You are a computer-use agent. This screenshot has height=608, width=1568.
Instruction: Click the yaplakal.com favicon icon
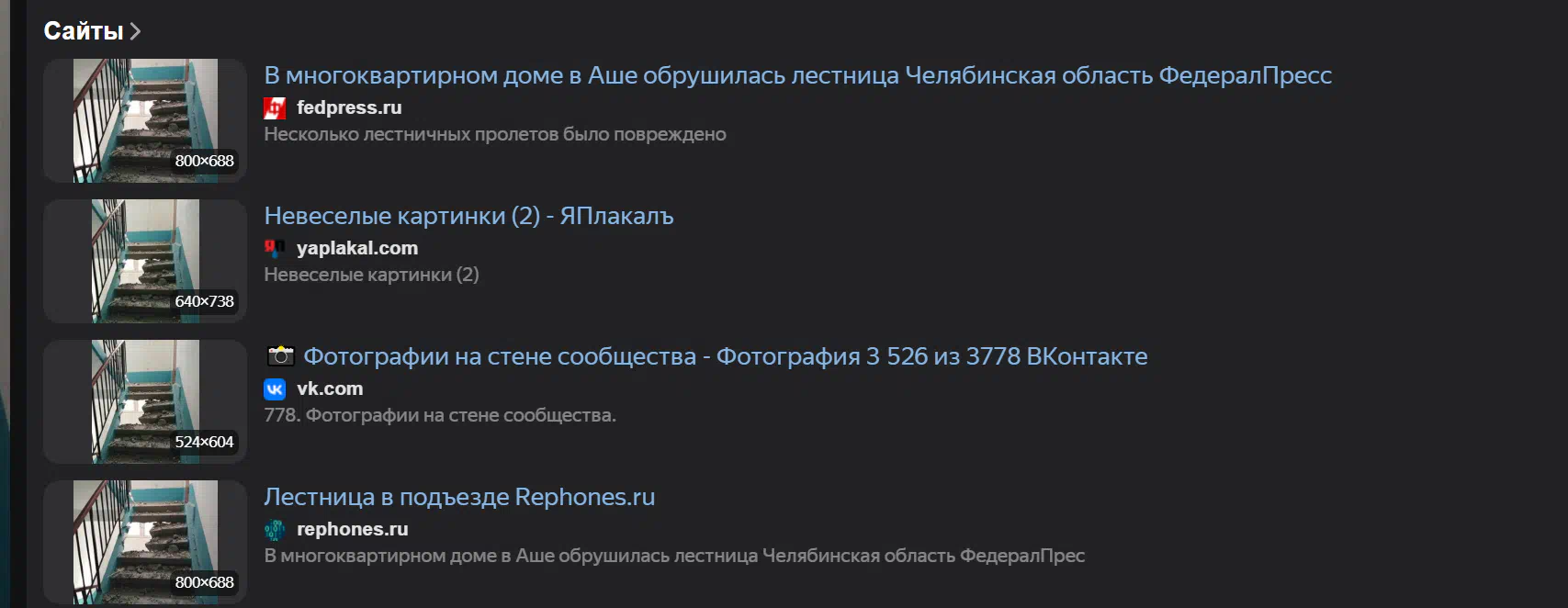(275, 248)
